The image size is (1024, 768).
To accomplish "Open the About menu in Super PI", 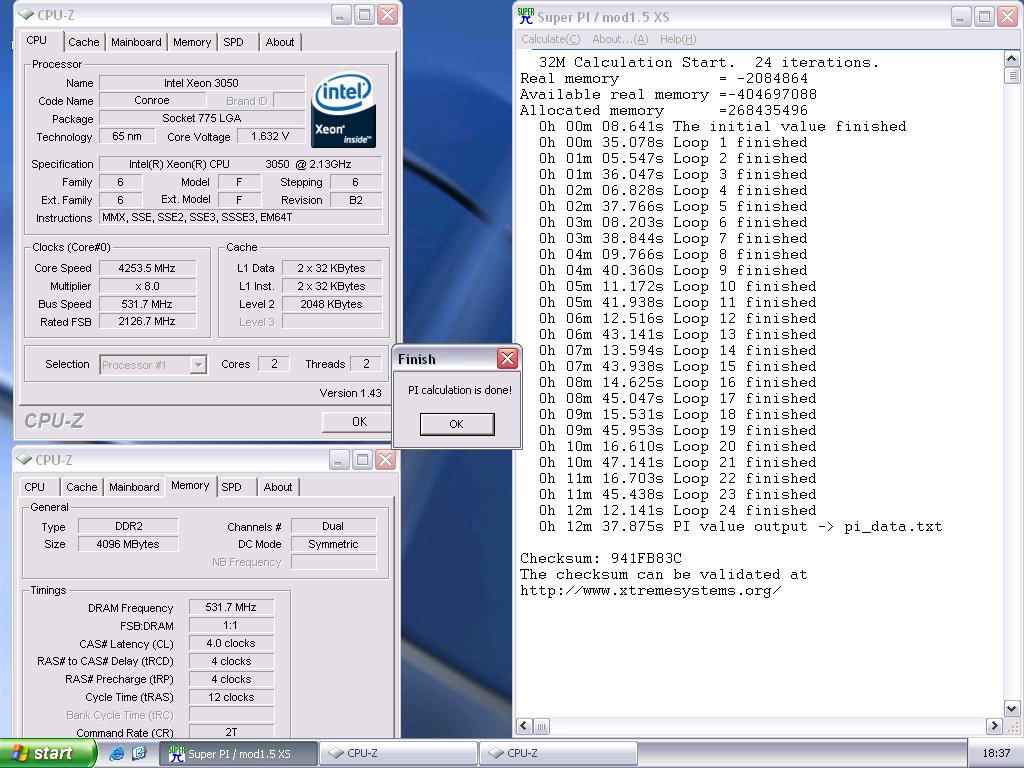I will coord(620,39).
